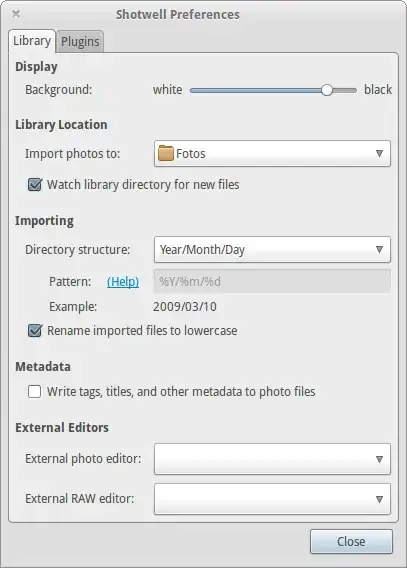Click the disabled Pattern input field
407x568 pixels.
coord(272,281)
